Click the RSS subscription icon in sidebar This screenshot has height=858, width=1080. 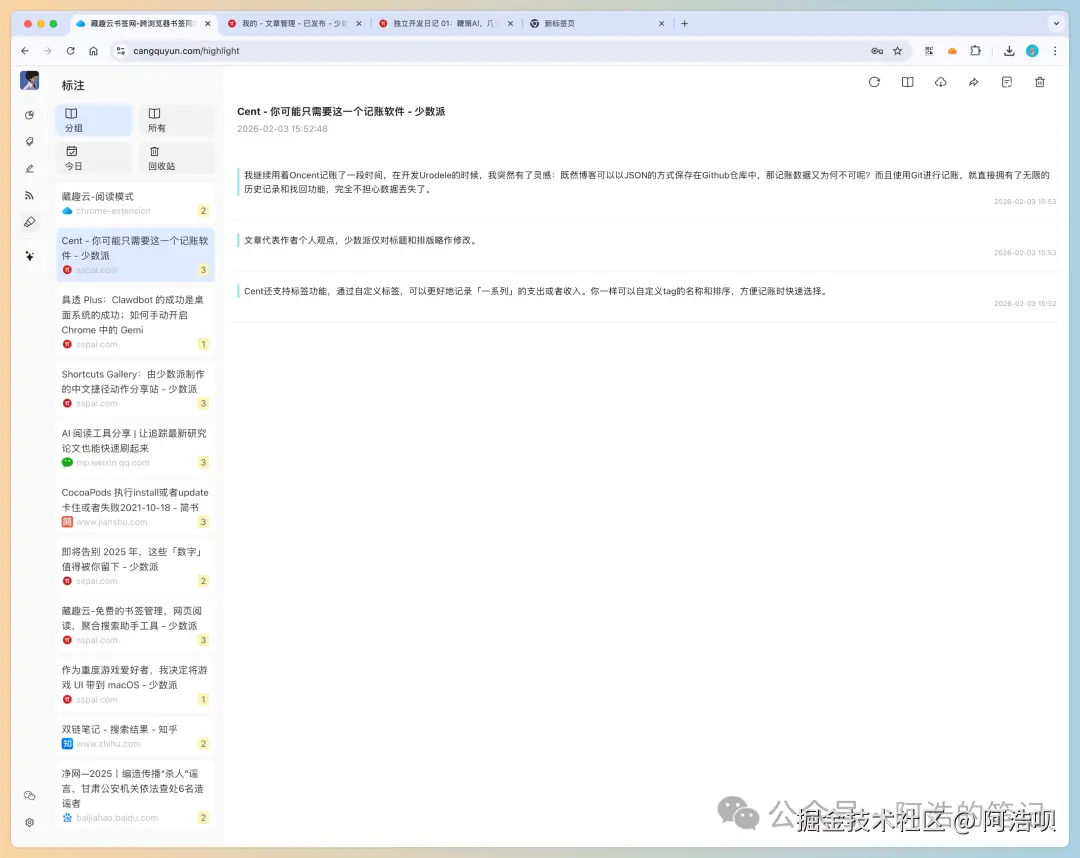(29, 194)
